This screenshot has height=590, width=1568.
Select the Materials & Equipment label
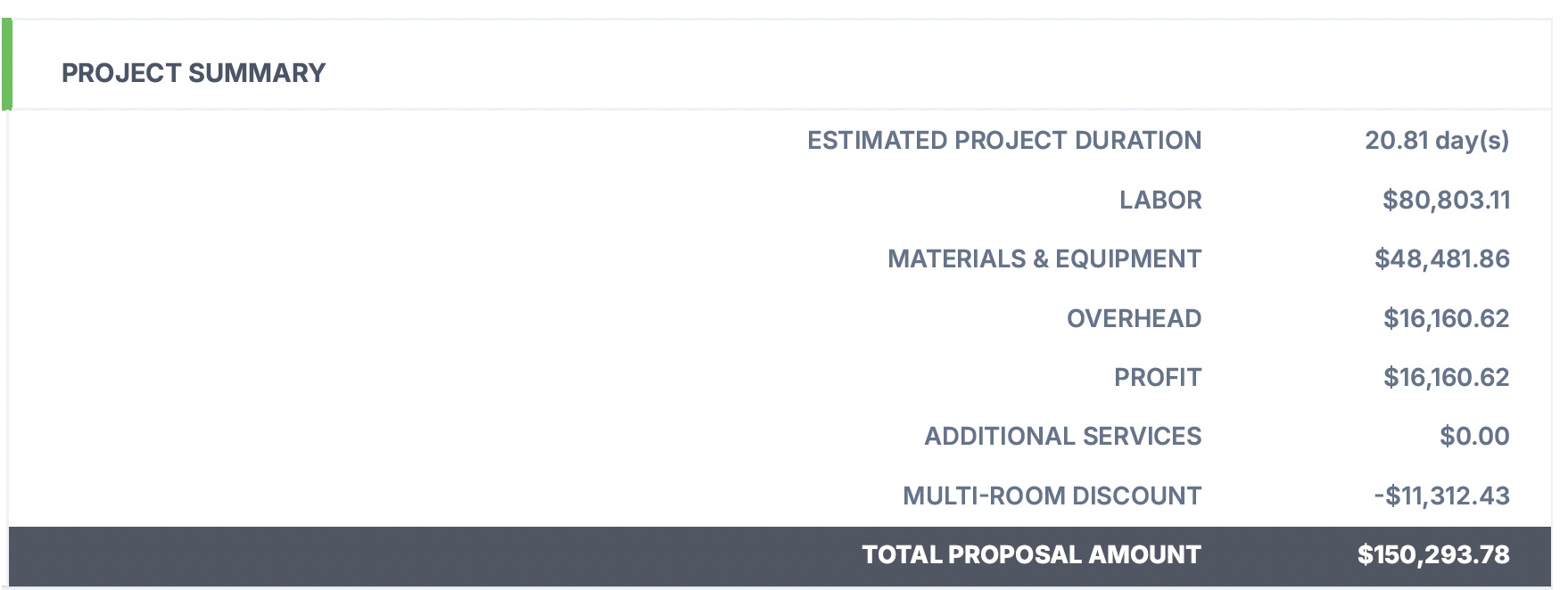(1044, 259)
